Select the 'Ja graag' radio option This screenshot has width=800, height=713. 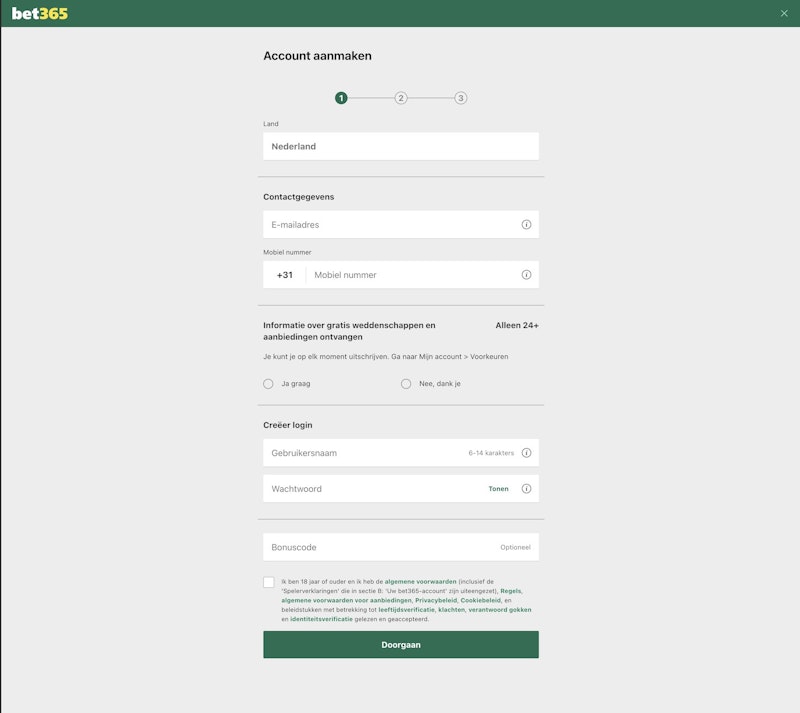pyautogui.click(x=268, y=384)
